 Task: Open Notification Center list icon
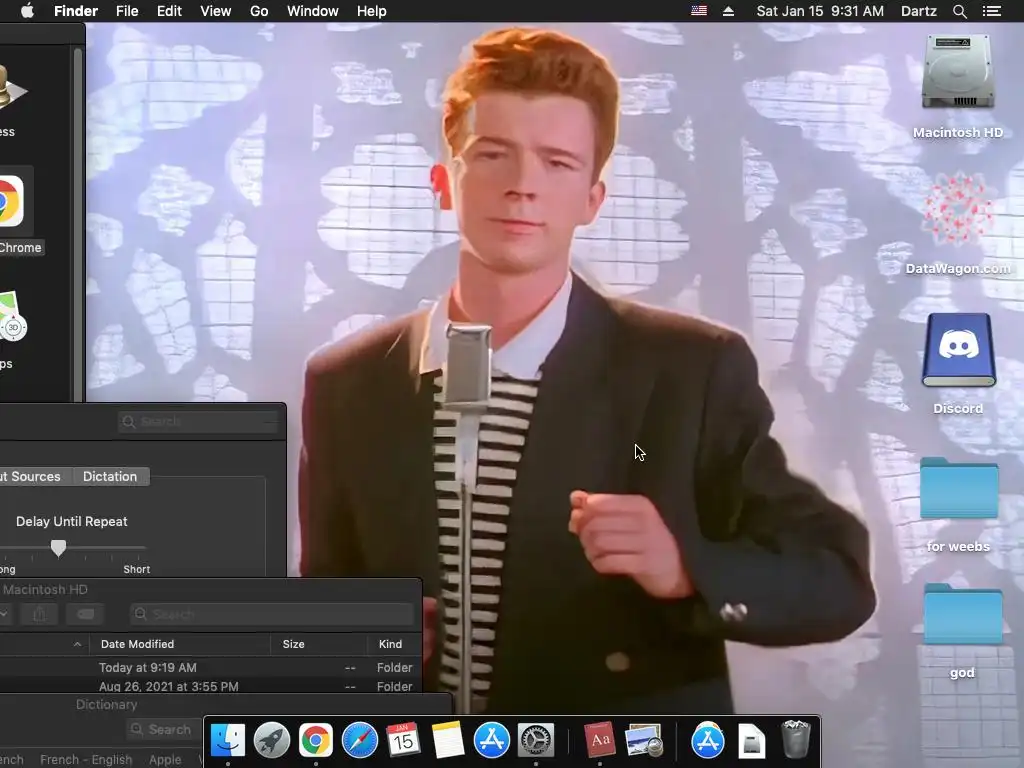tap(991, 11)
